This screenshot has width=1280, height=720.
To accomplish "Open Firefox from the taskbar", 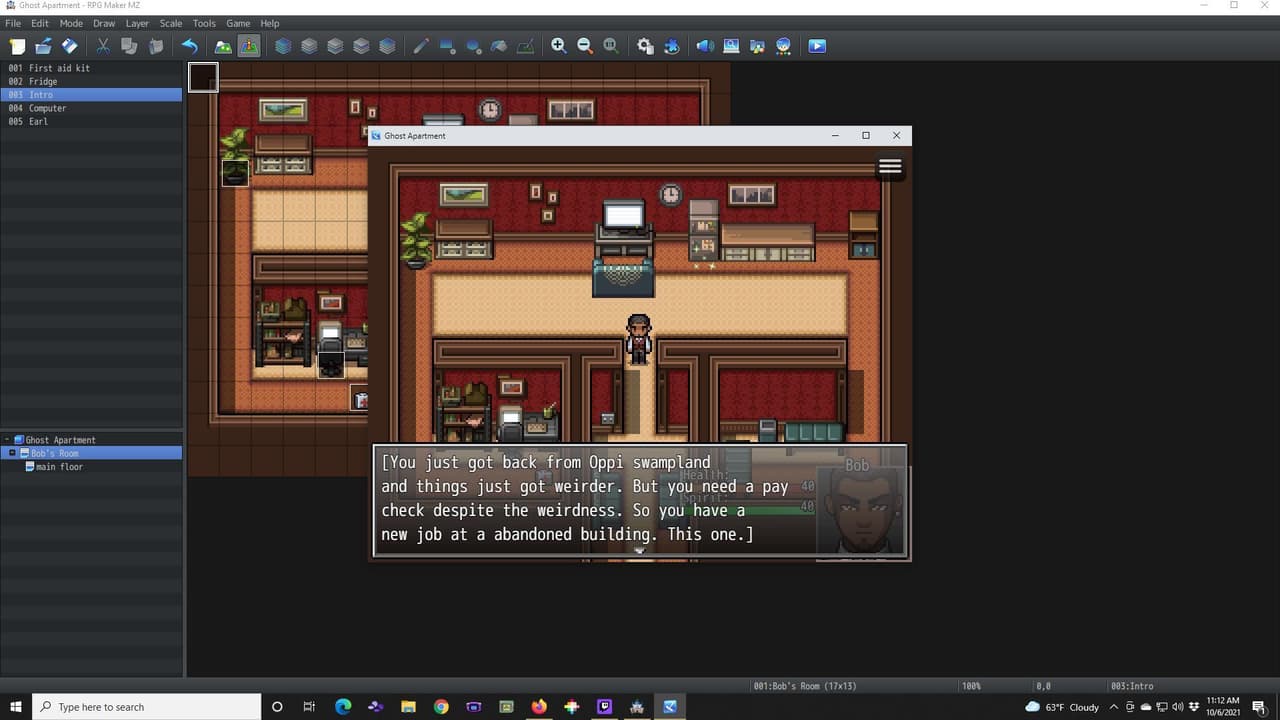I will coord(539,707).
